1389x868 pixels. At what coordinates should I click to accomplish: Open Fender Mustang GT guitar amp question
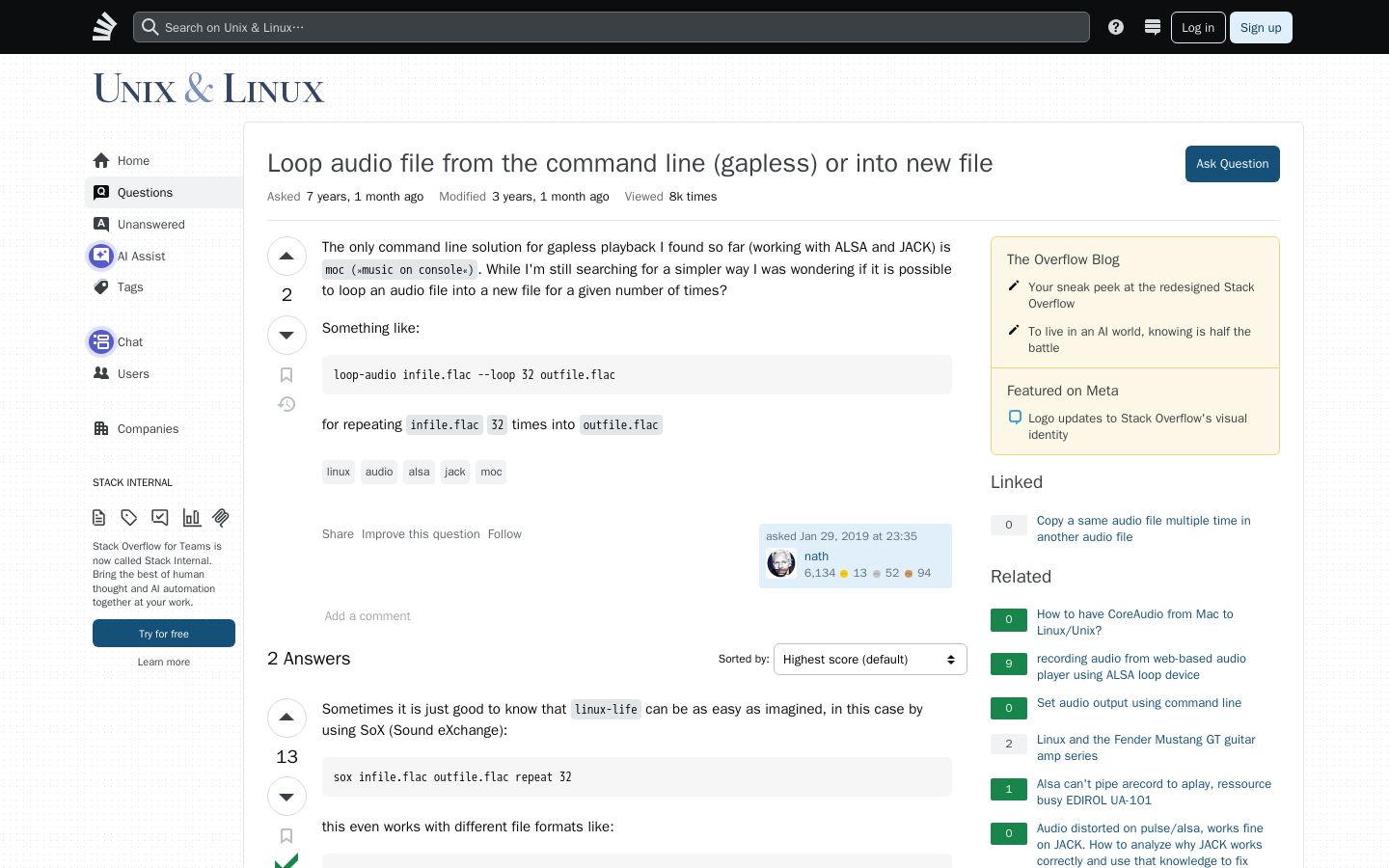pyautogui.click(x=1146, y=747)
